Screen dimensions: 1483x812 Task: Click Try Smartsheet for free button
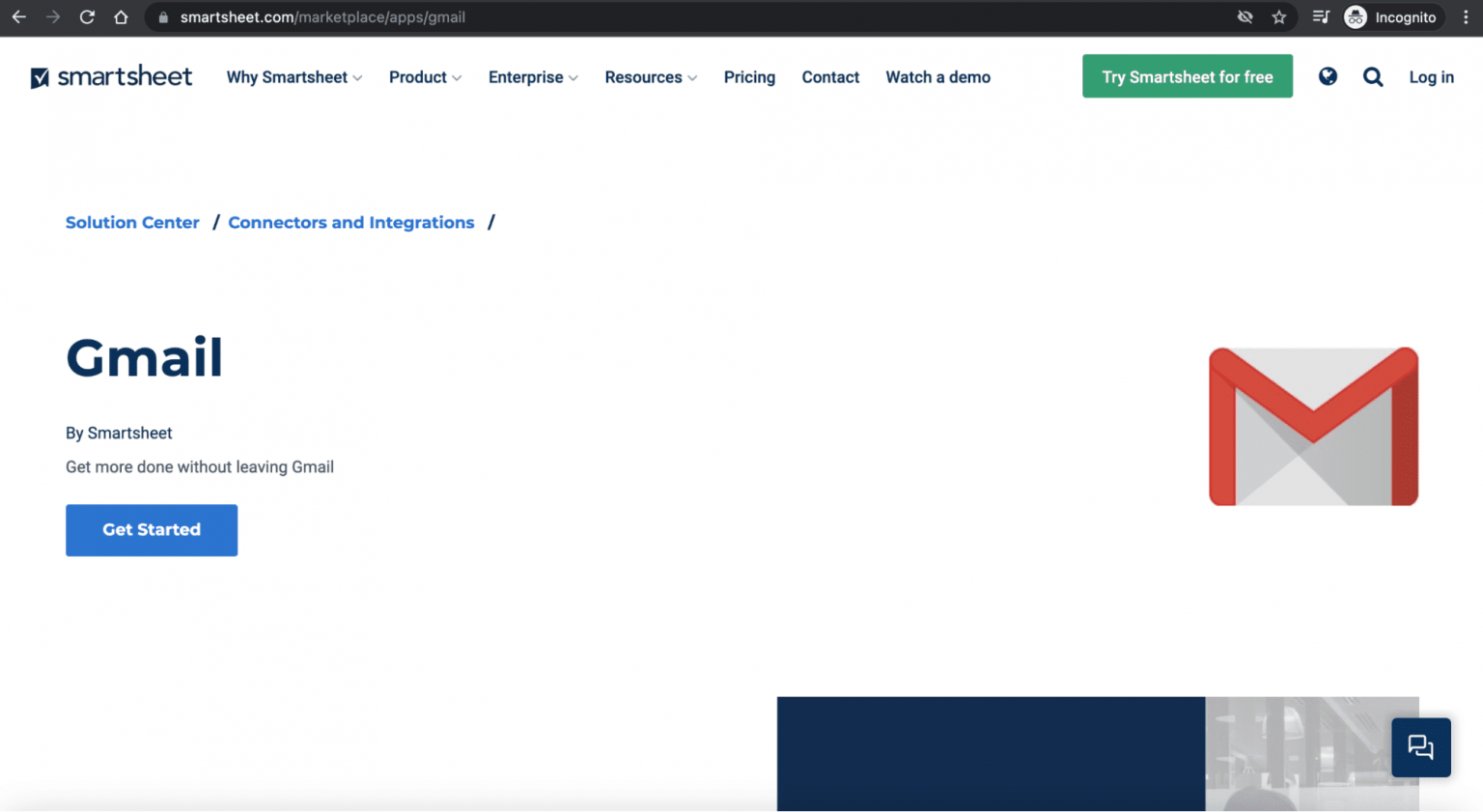point(1187,77)
